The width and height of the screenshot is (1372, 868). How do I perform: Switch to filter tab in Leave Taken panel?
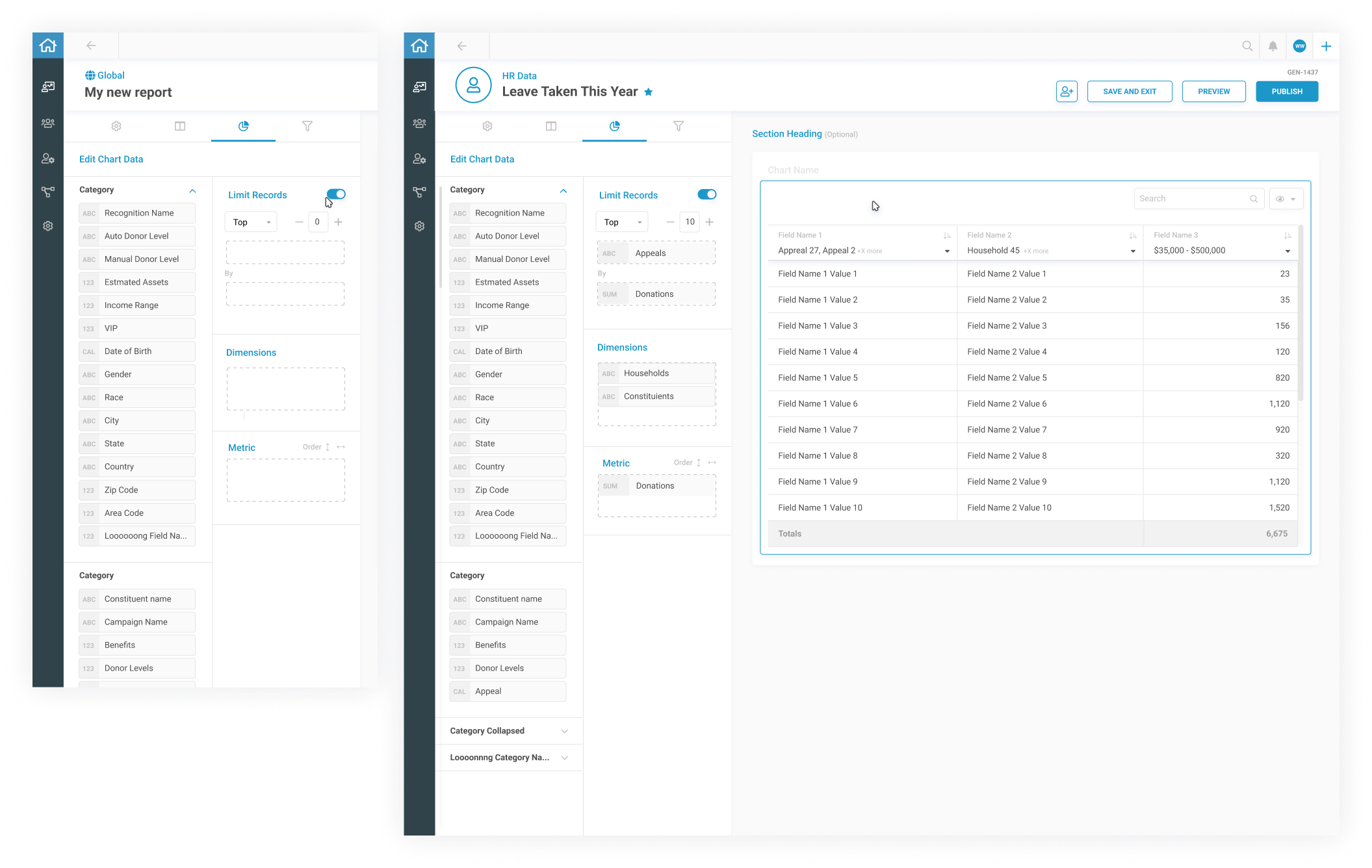point(678,126)
